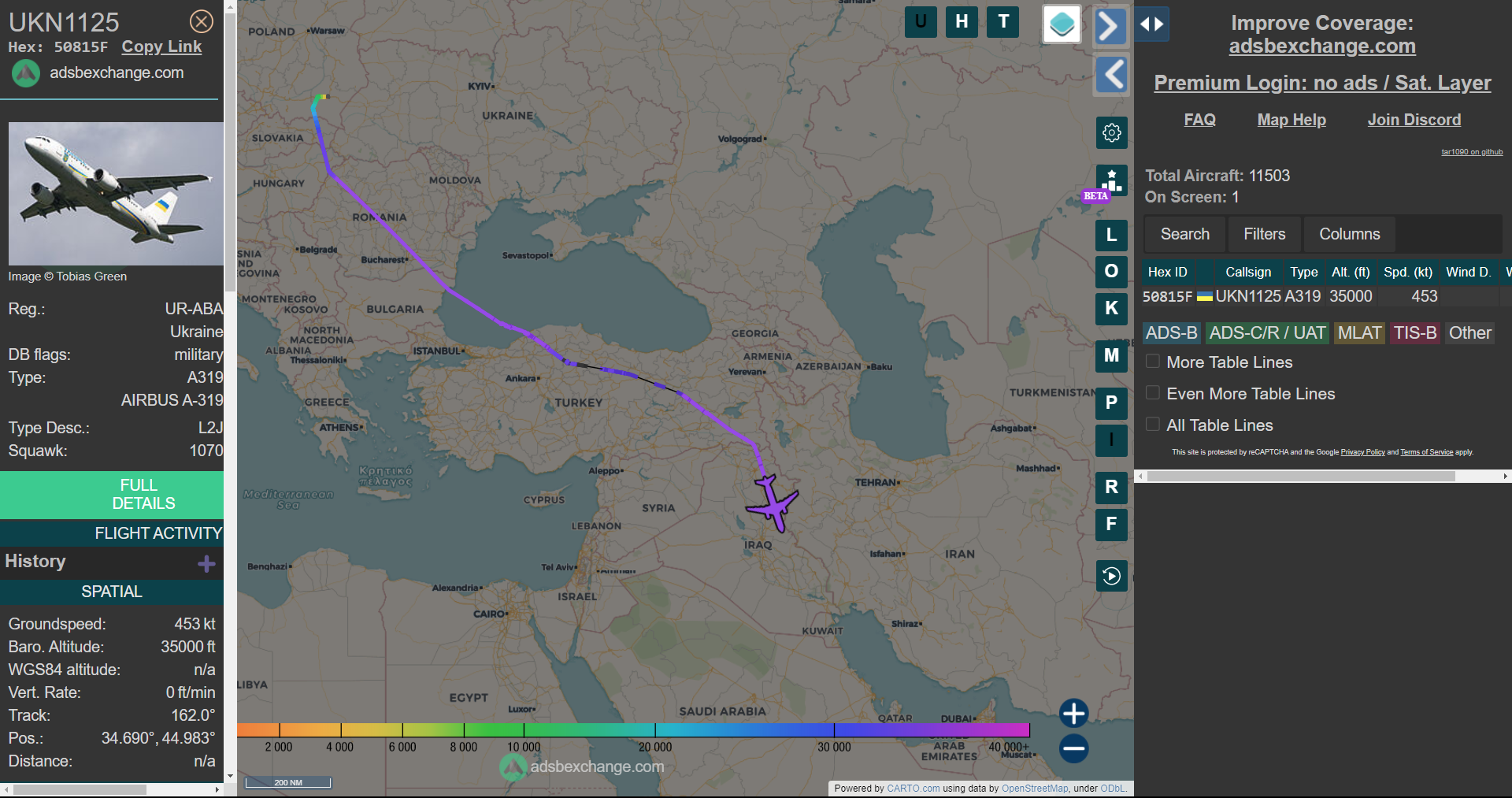Open the FULL DETAILS button
This screenshot has width=1512, height=798.
tap(112, 495)
